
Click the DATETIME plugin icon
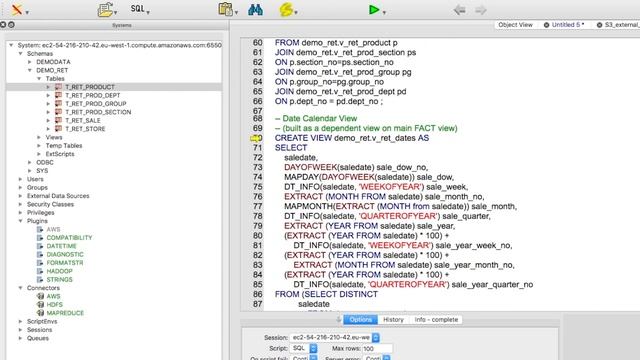(40, 246)
